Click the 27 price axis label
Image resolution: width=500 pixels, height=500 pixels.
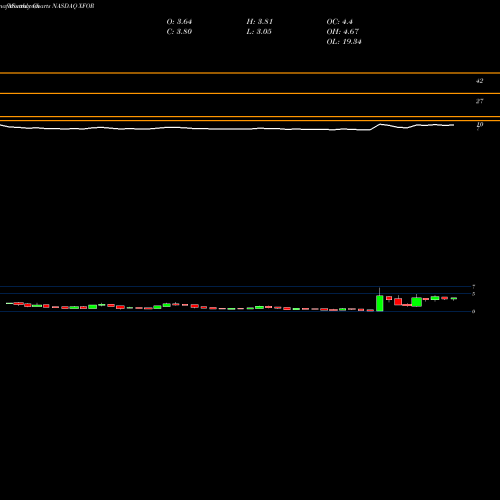tap(479, 101)
